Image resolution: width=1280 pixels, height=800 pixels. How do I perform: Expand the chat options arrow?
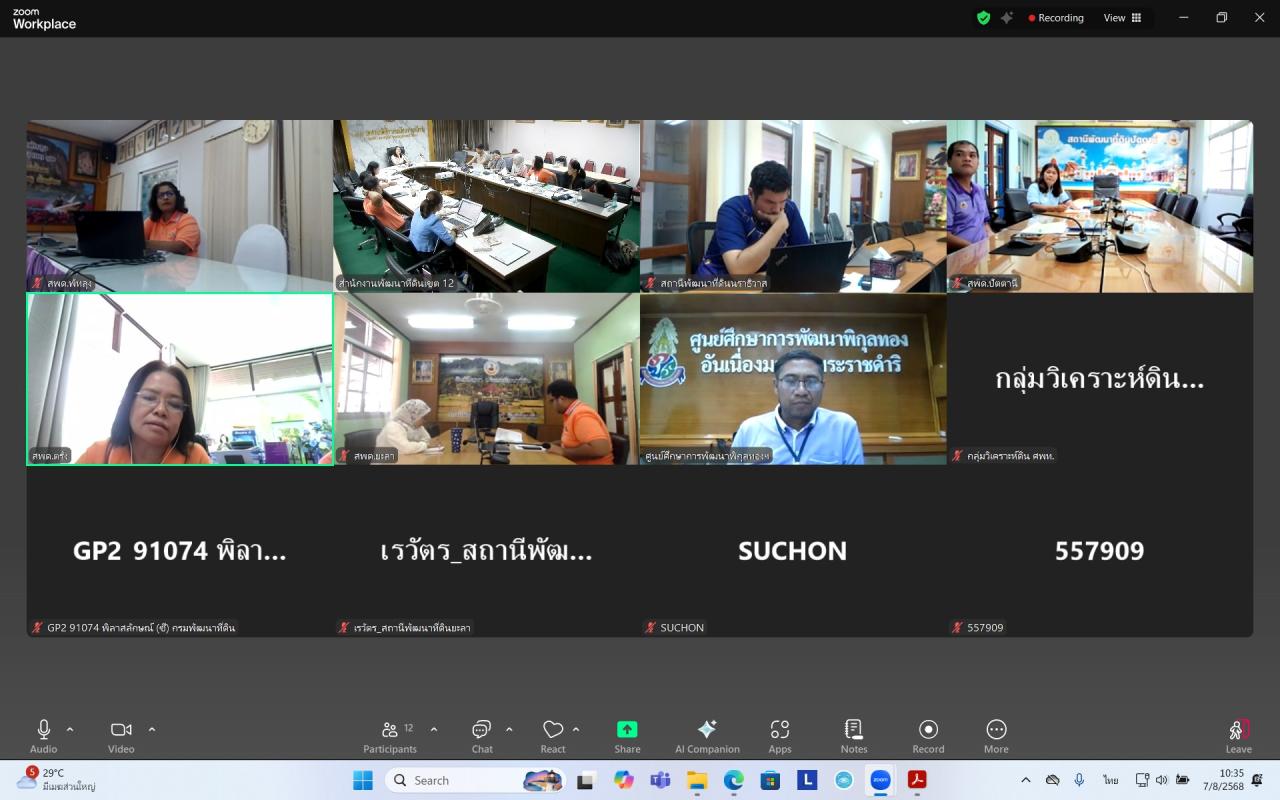click(x=509, y=729)
